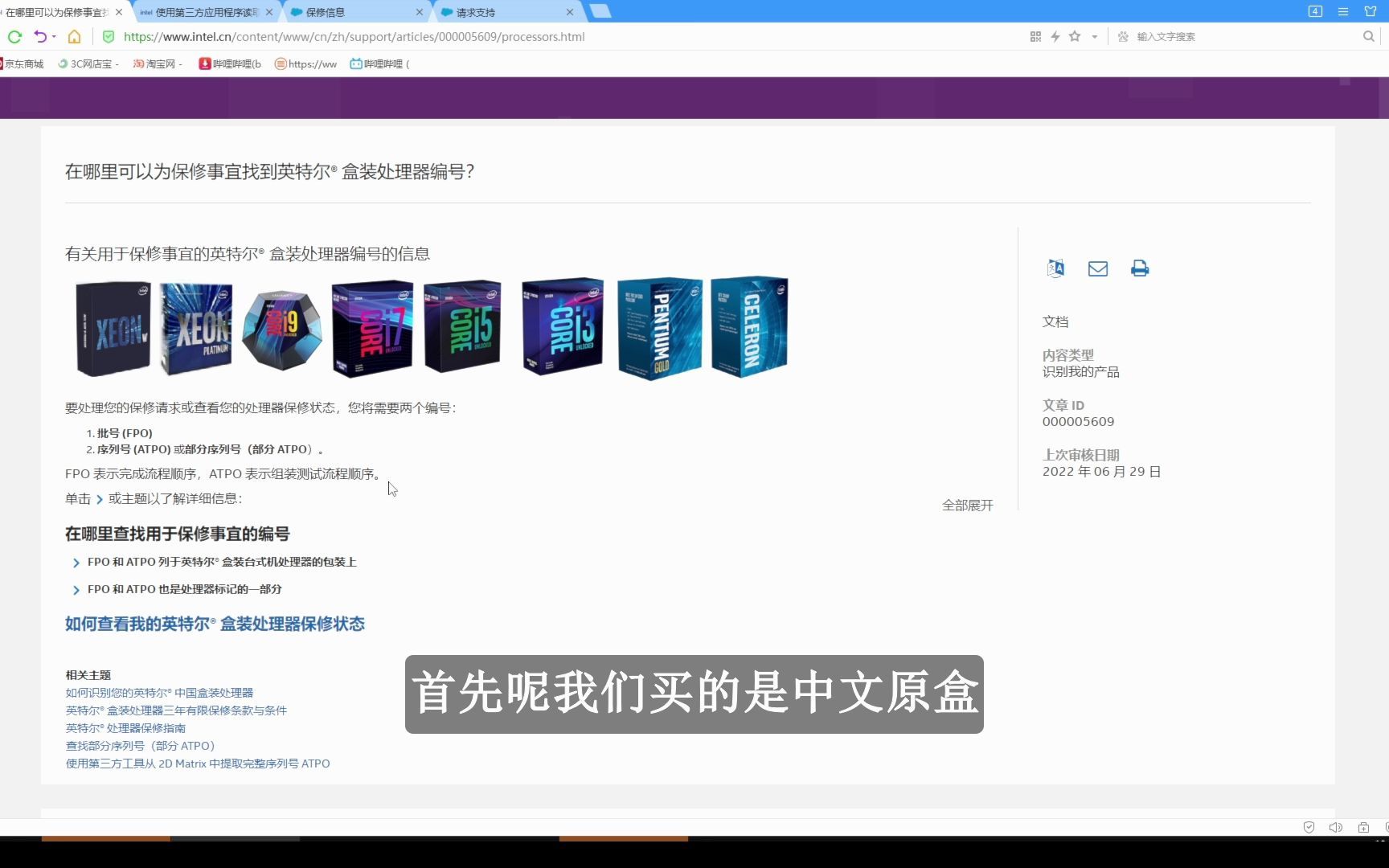Image resolution: width=1389 pixels, height=868 pixels.
Task: Open the bookmark dropdown arrow beside the star
Action: pyautogui.click(x=1093, y=36)
